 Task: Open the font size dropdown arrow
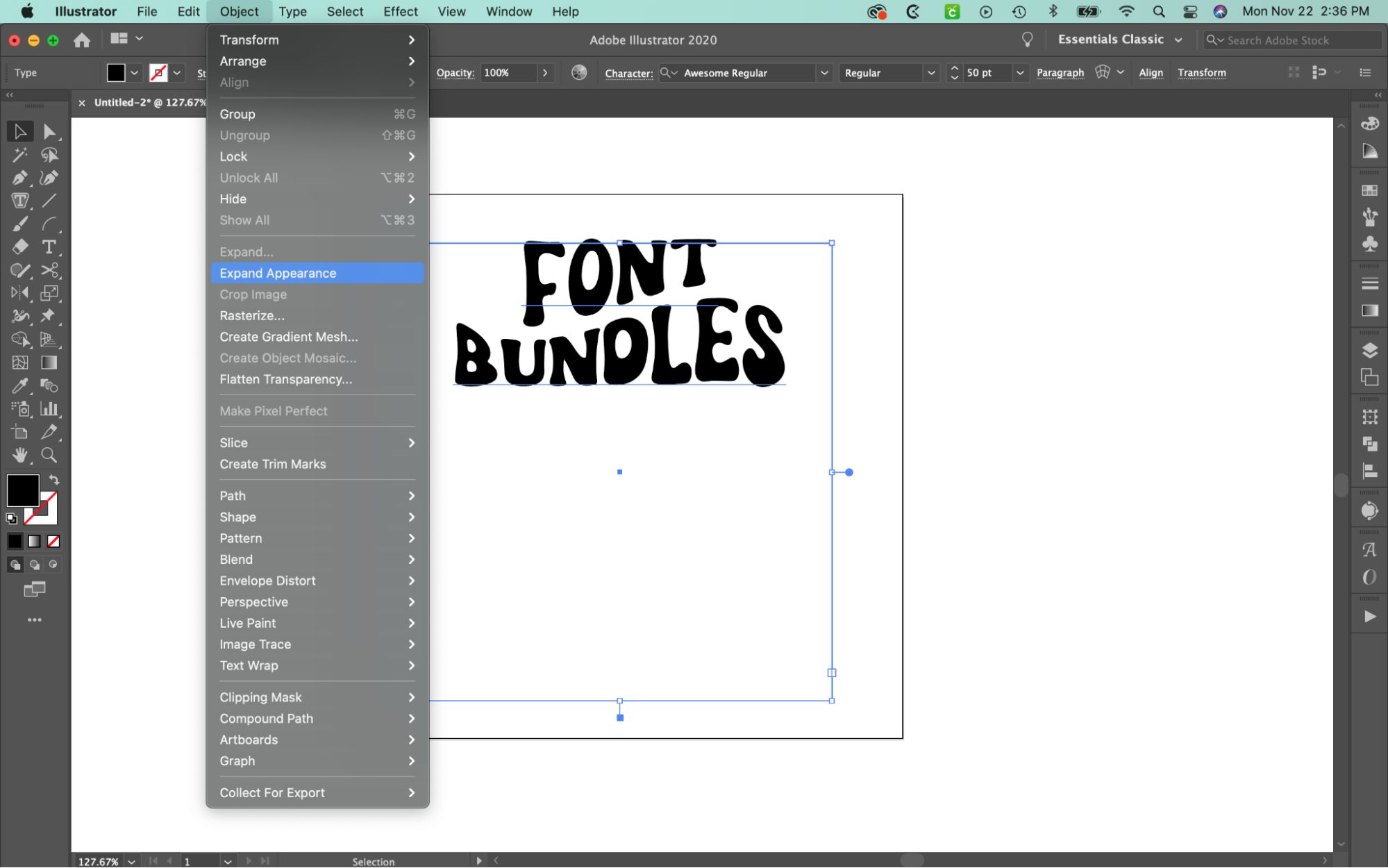pyautogui.click(x=1020, y=72)
